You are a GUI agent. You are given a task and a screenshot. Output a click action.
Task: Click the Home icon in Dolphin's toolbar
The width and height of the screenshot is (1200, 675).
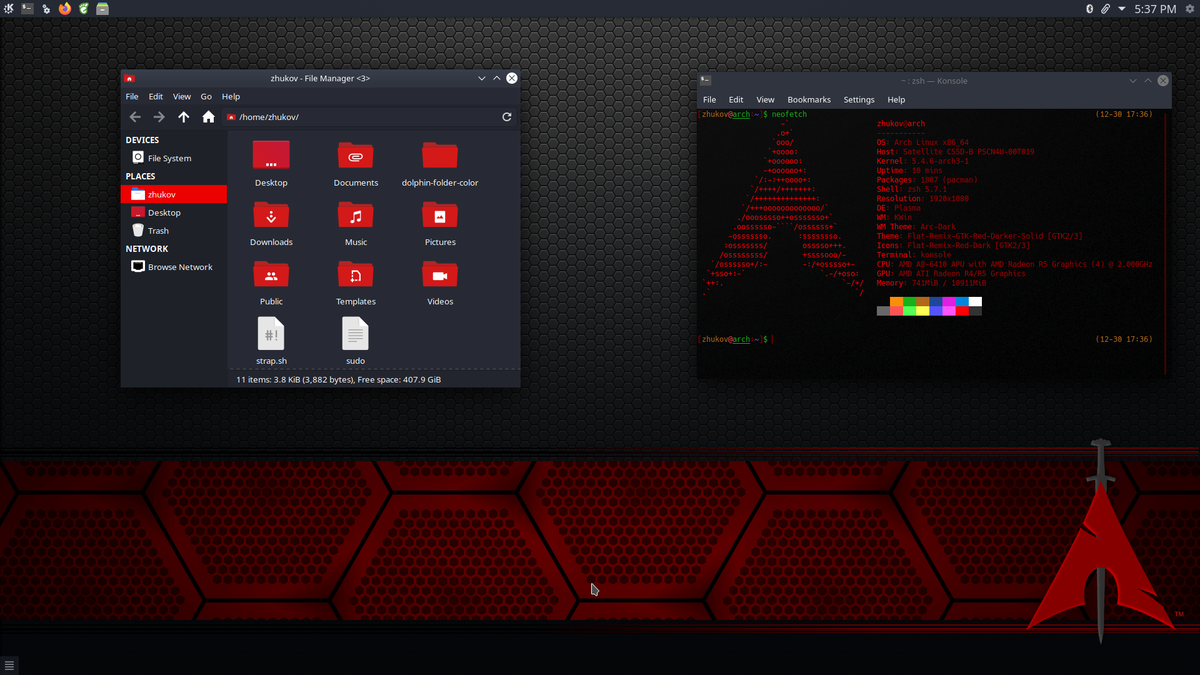(x=207, y=117)
